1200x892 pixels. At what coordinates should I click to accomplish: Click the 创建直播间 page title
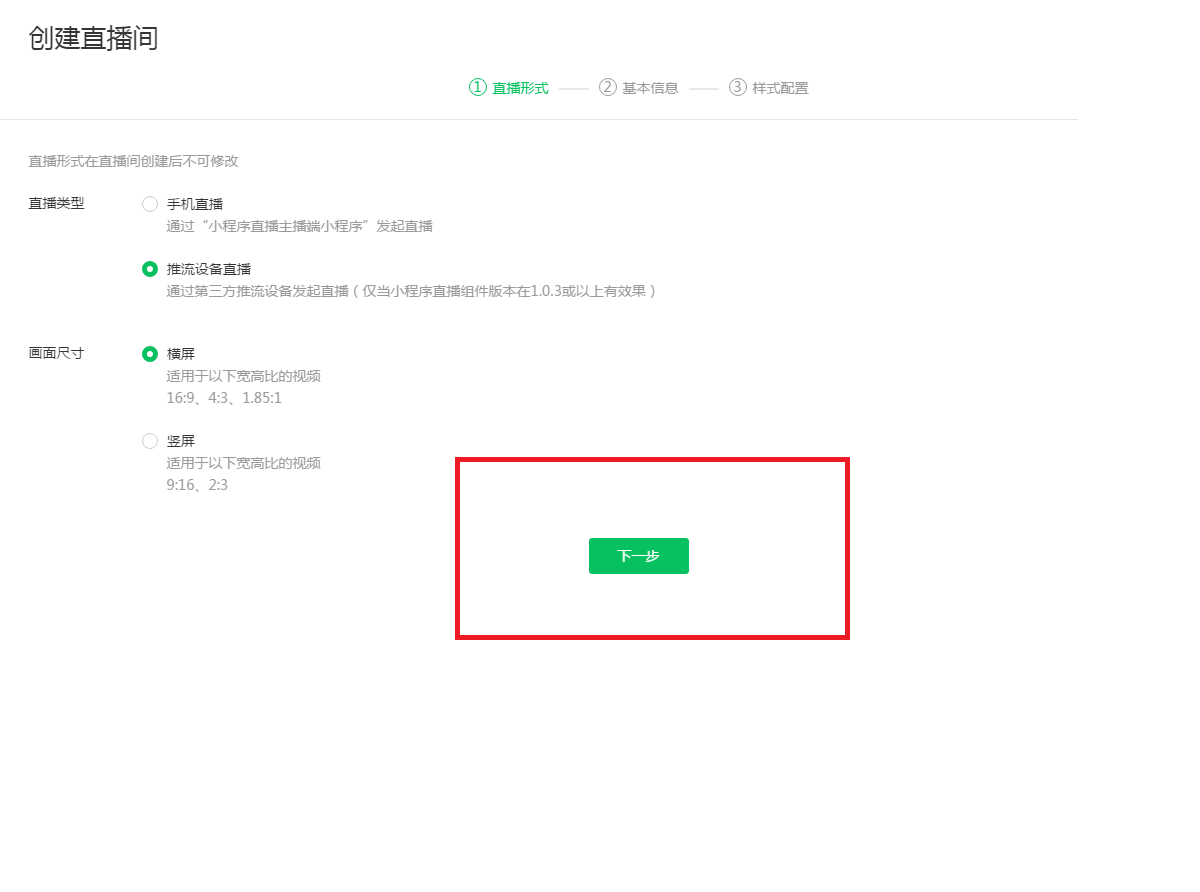pyautogui.click(x=93, y=39)
